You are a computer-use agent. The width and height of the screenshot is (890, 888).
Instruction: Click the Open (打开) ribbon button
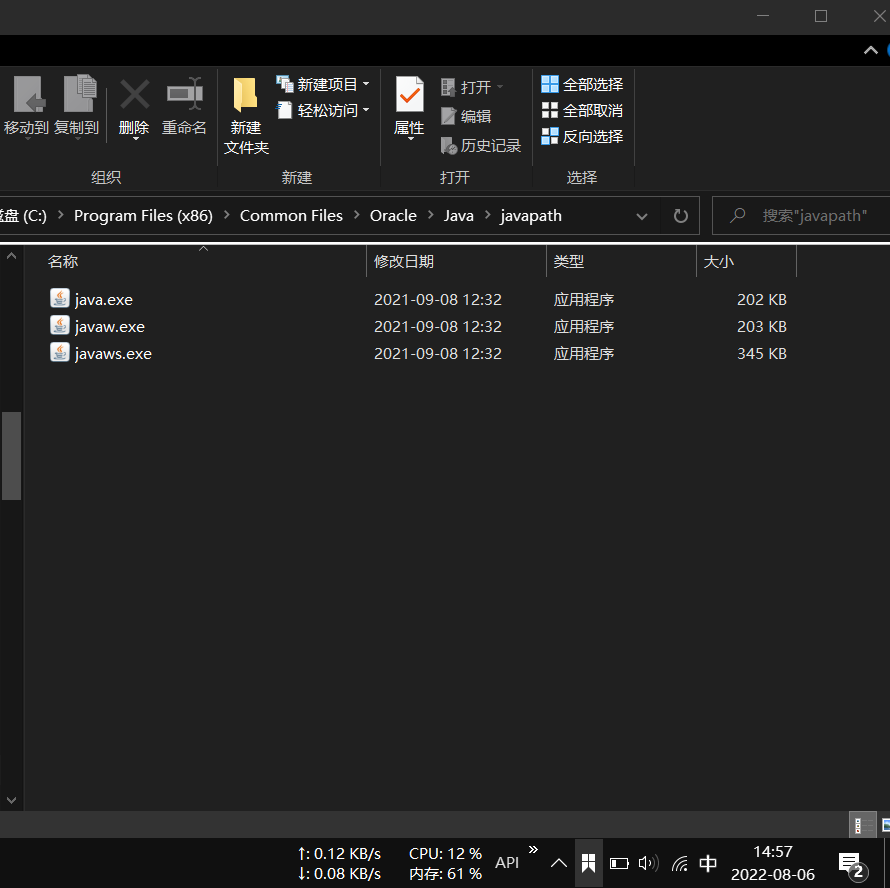click(x=472, y=87)
